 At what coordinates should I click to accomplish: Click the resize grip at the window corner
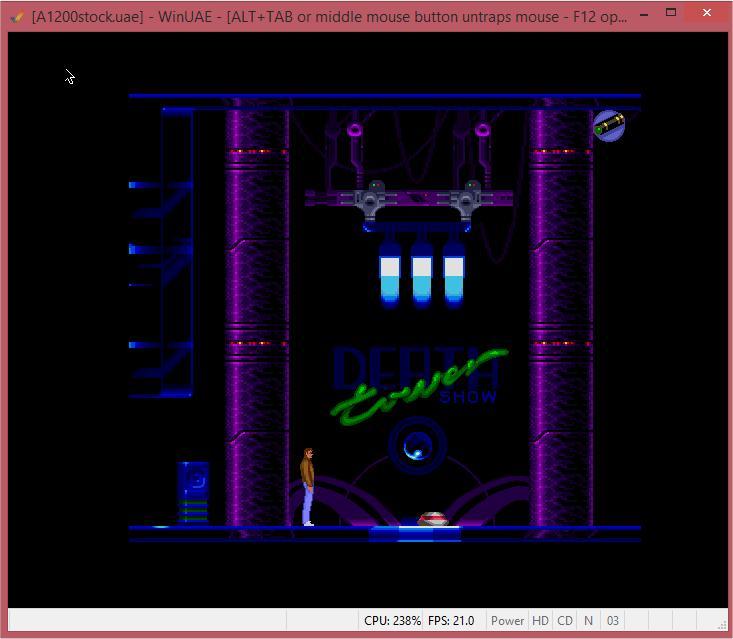[x=722, y=625]
